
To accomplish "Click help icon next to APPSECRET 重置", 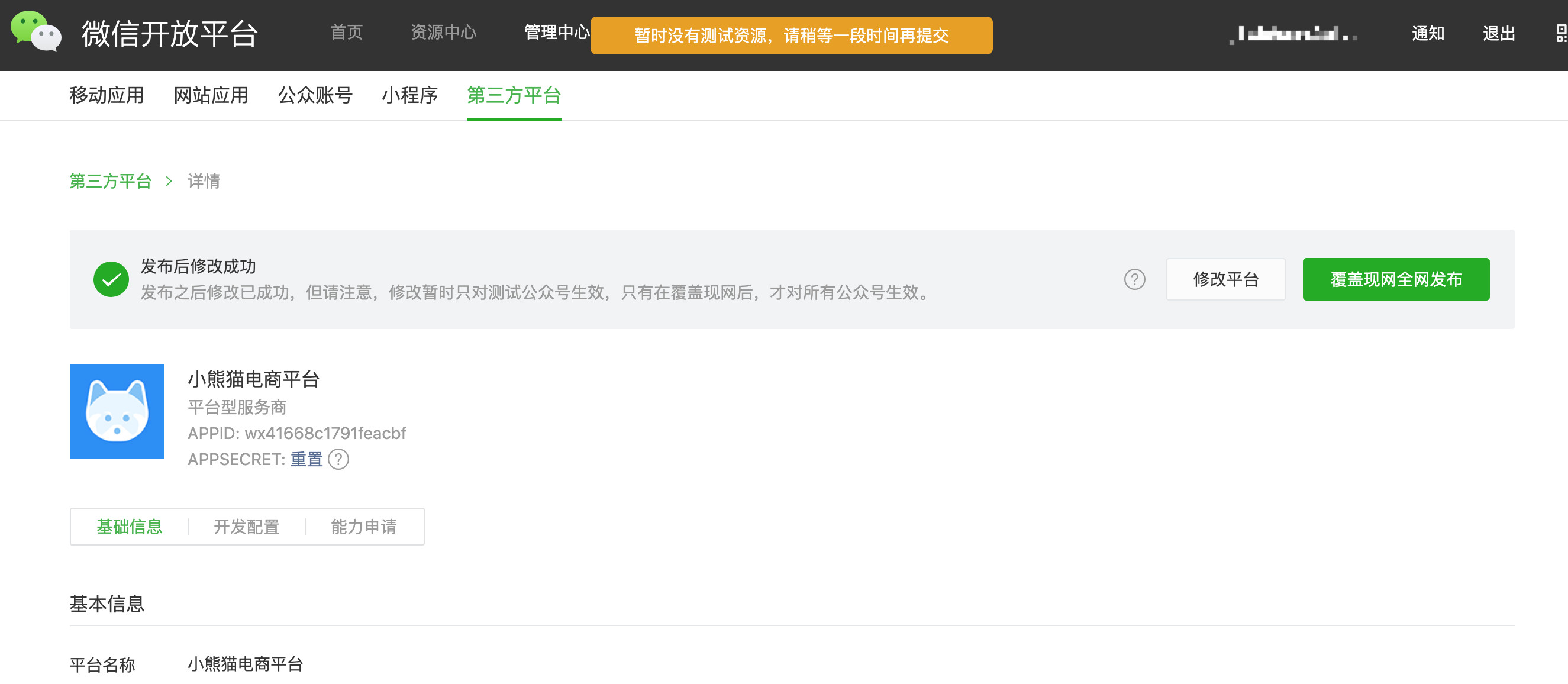I will click(338, 459).
